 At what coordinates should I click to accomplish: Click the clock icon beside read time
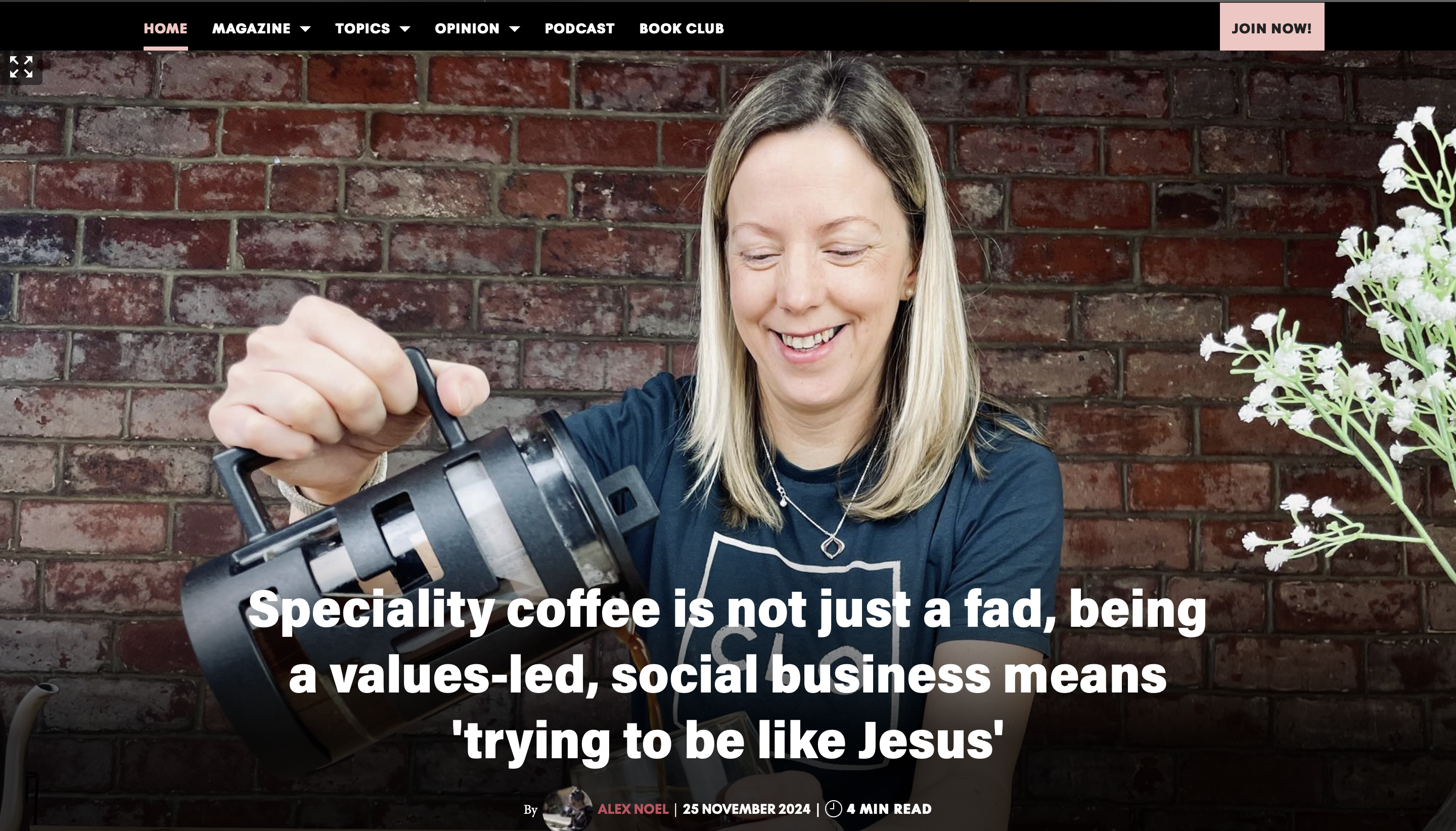(x=833, y=809)
